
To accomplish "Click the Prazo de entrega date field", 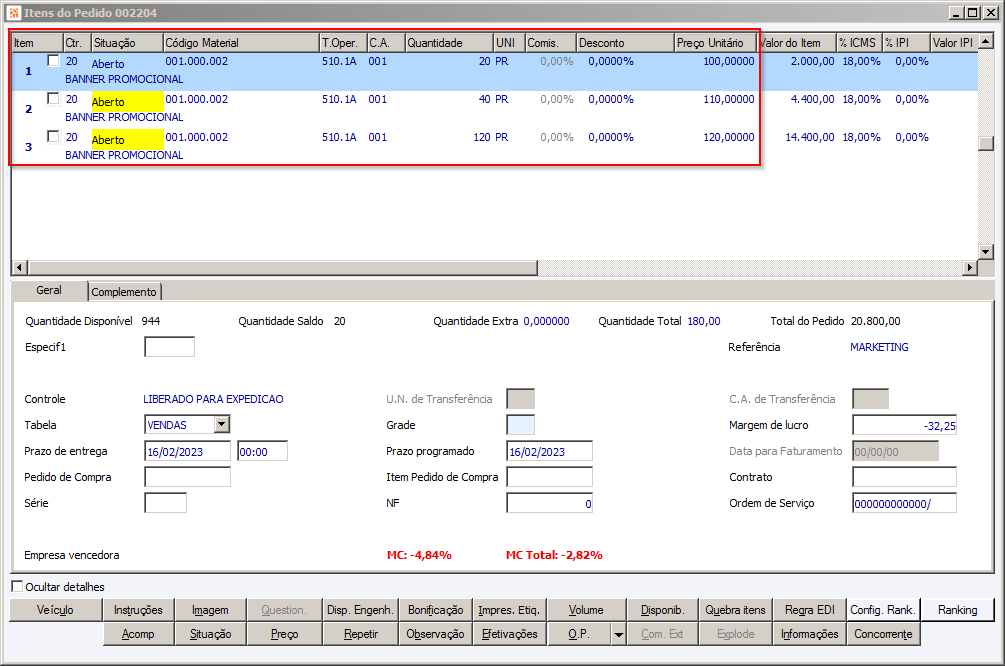I will (x=188, y=451).
